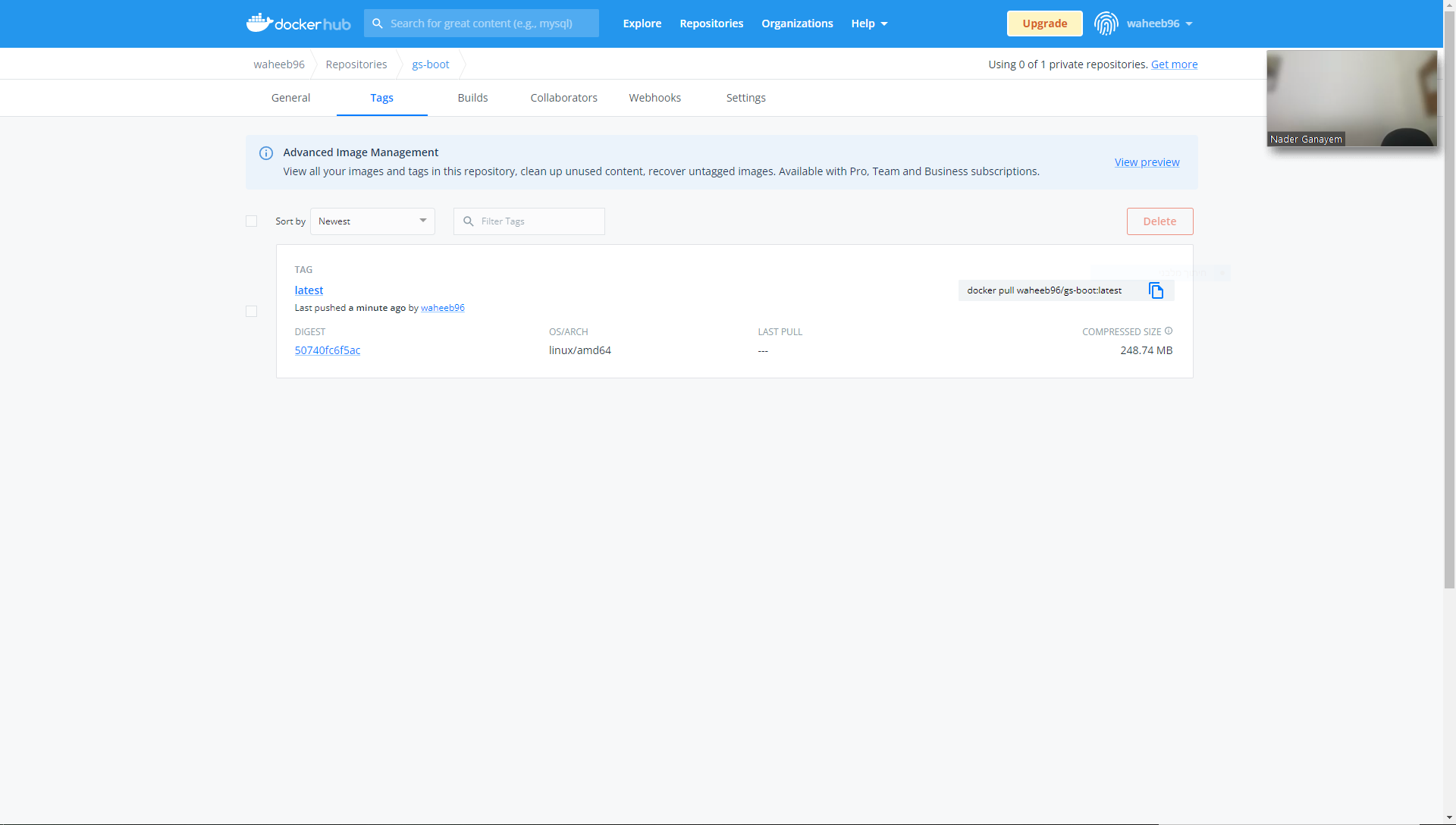Screen dimensions: 1456x825
Task: Click the Delete button
Action: [1159, 221]
